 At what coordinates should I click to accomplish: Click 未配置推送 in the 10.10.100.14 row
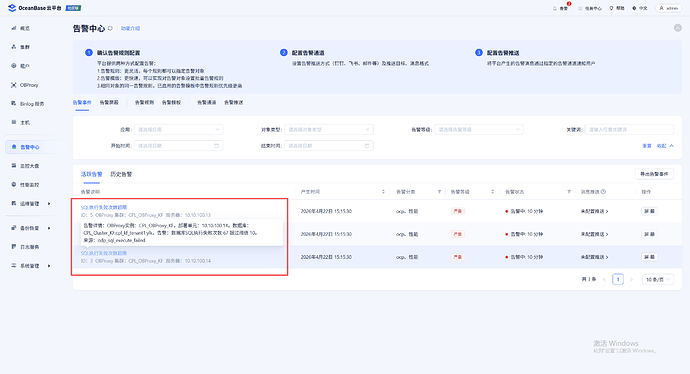coord(595,257)
